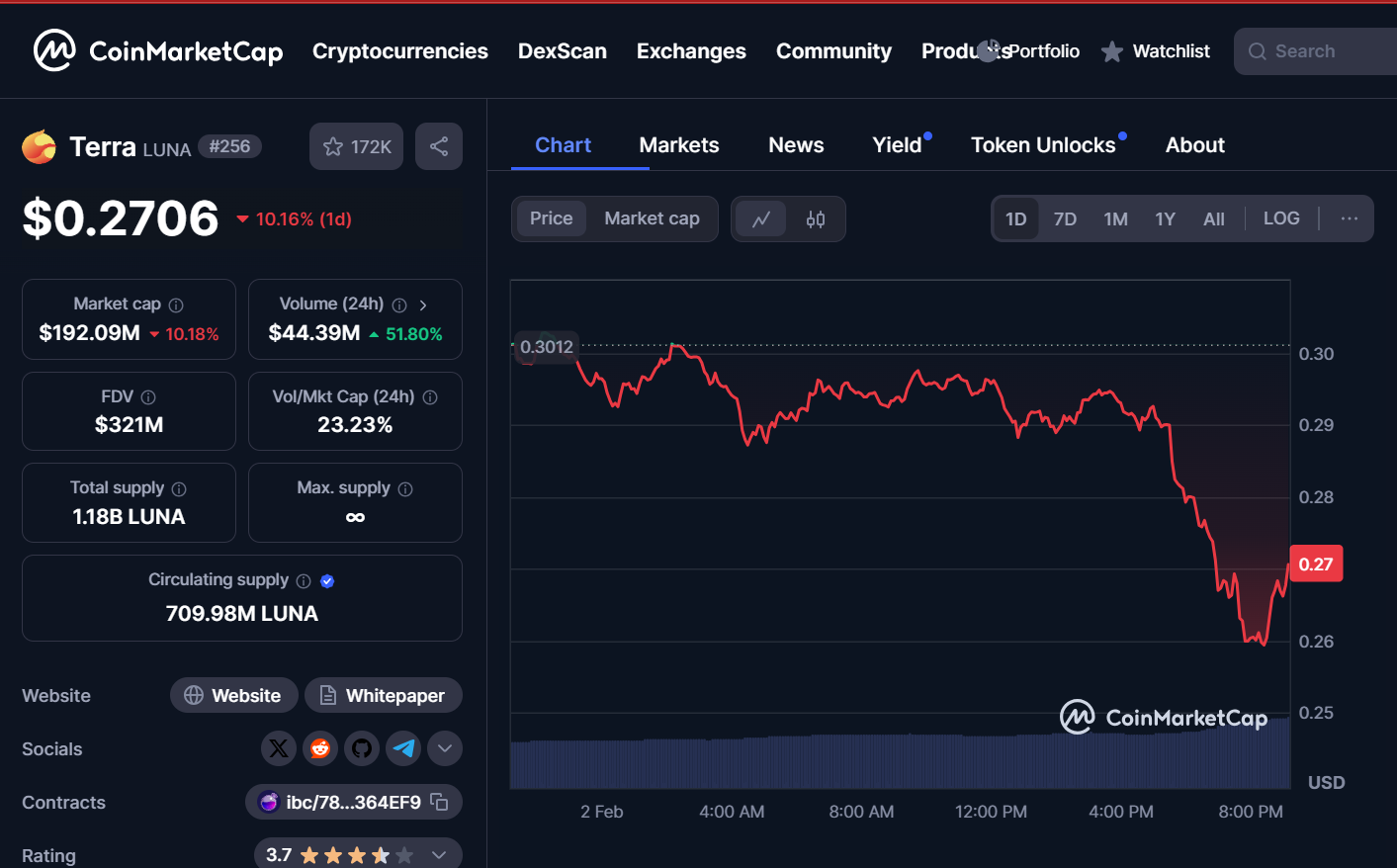
Task: Expand the Rating details chevron
Action: click(439, 855)
